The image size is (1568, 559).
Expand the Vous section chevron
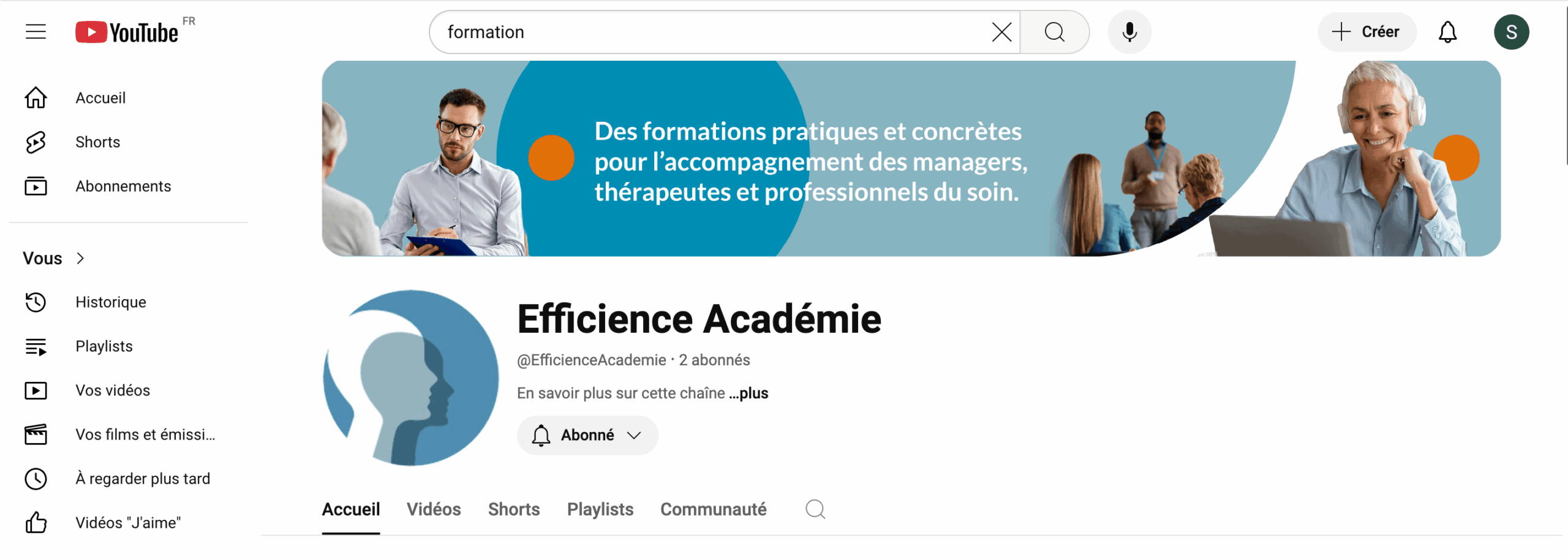(x=80, y=259)
